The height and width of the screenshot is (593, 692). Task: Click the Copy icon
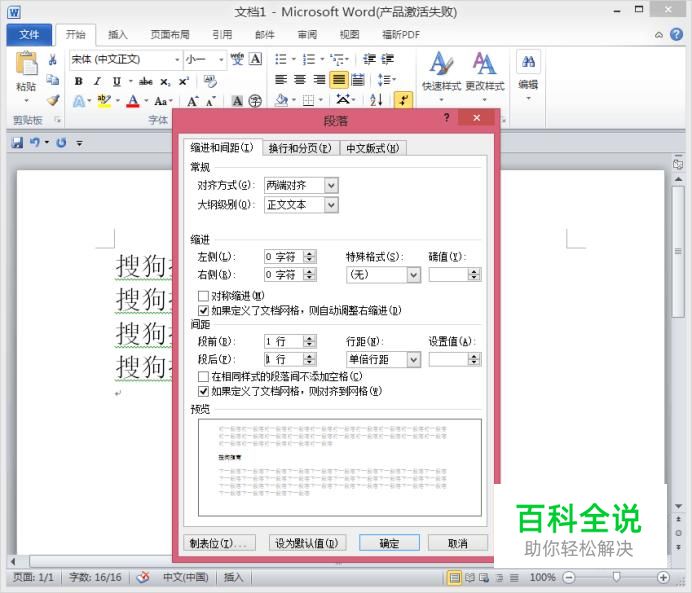53,80
